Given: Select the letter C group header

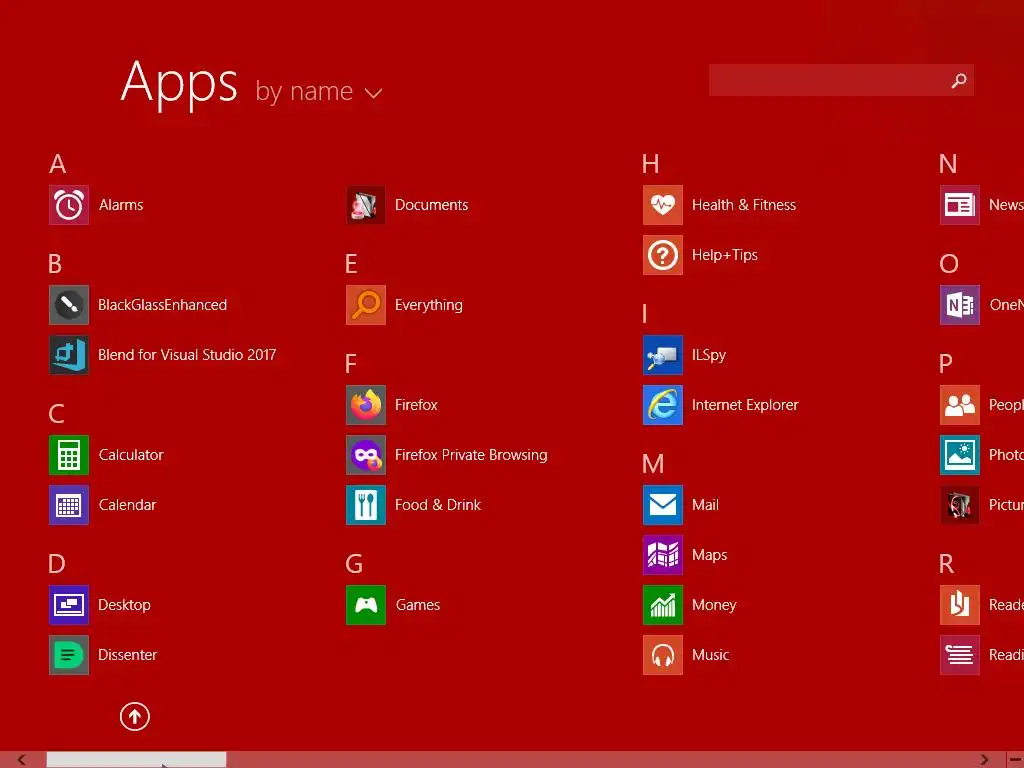Looking at the screenshot, I should 56,414.
